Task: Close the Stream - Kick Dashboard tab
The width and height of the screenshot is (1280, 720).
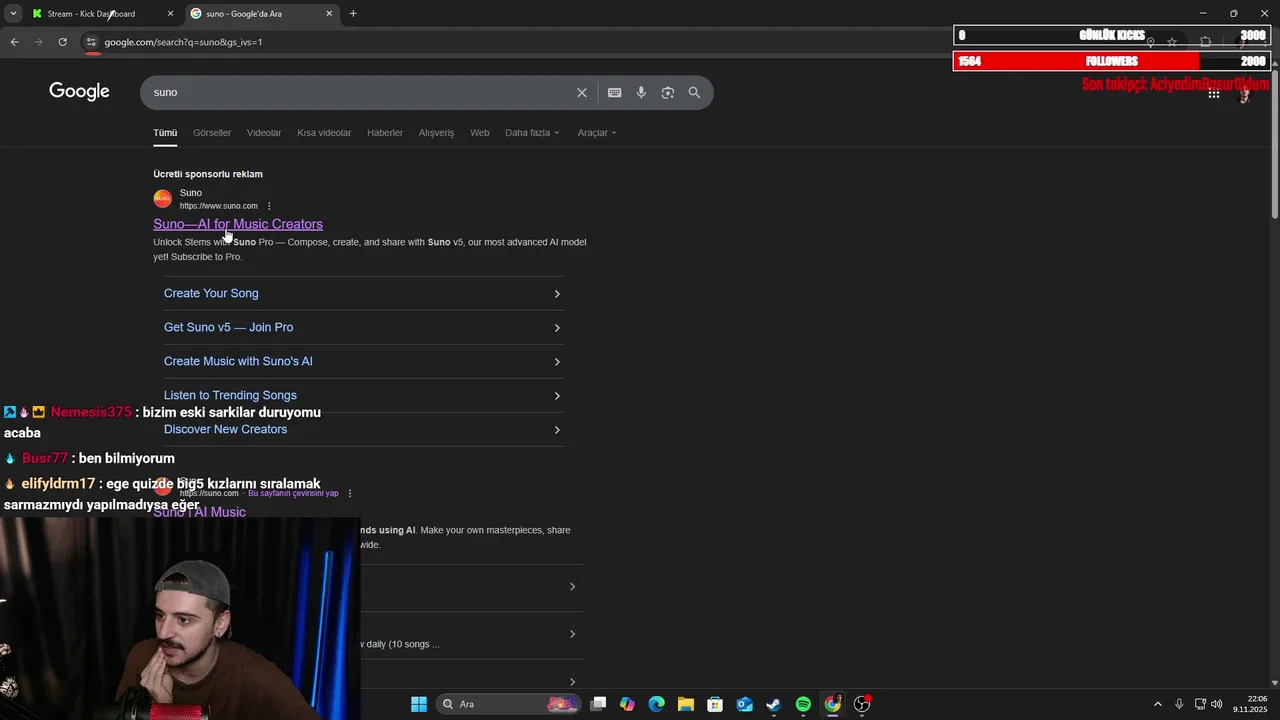Action: click(170, 14)
